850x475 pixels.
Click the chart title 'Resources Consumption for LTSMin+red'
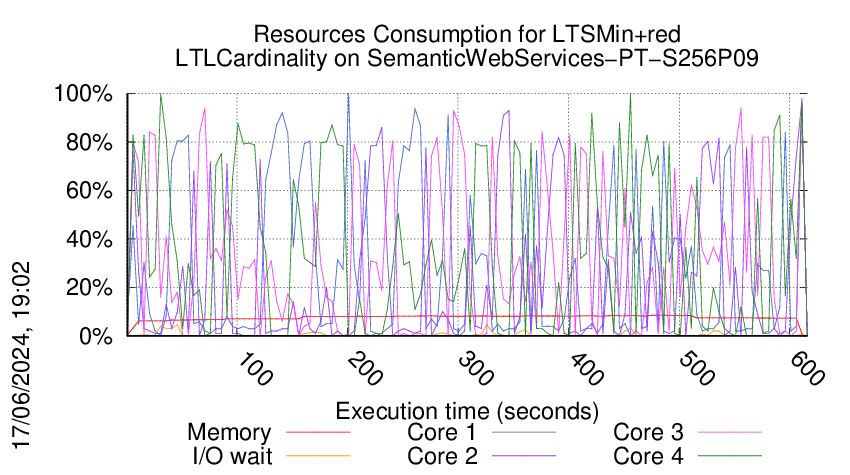click(467, 35)
